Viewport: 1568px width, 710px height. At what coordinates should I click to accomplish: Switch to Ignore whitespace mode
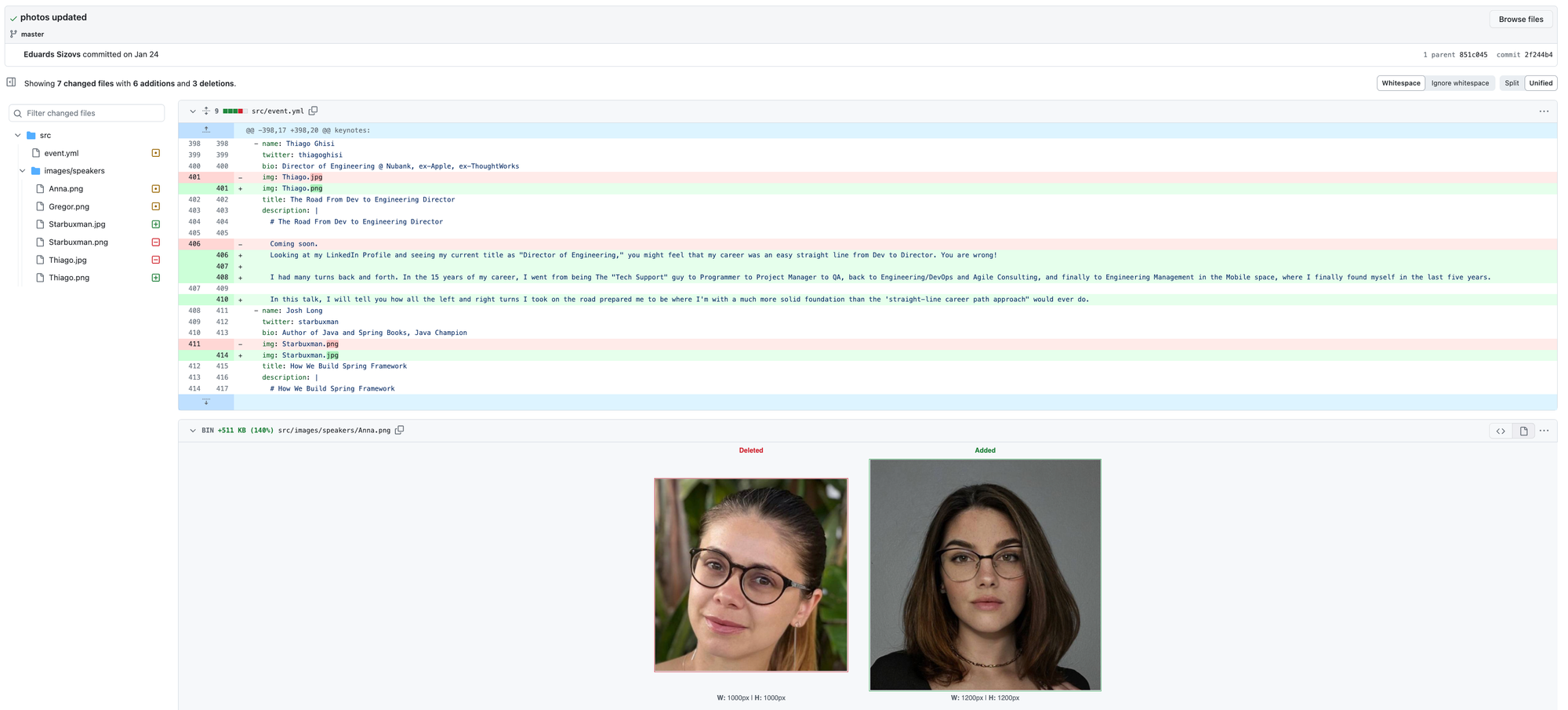click(1460, 83)
